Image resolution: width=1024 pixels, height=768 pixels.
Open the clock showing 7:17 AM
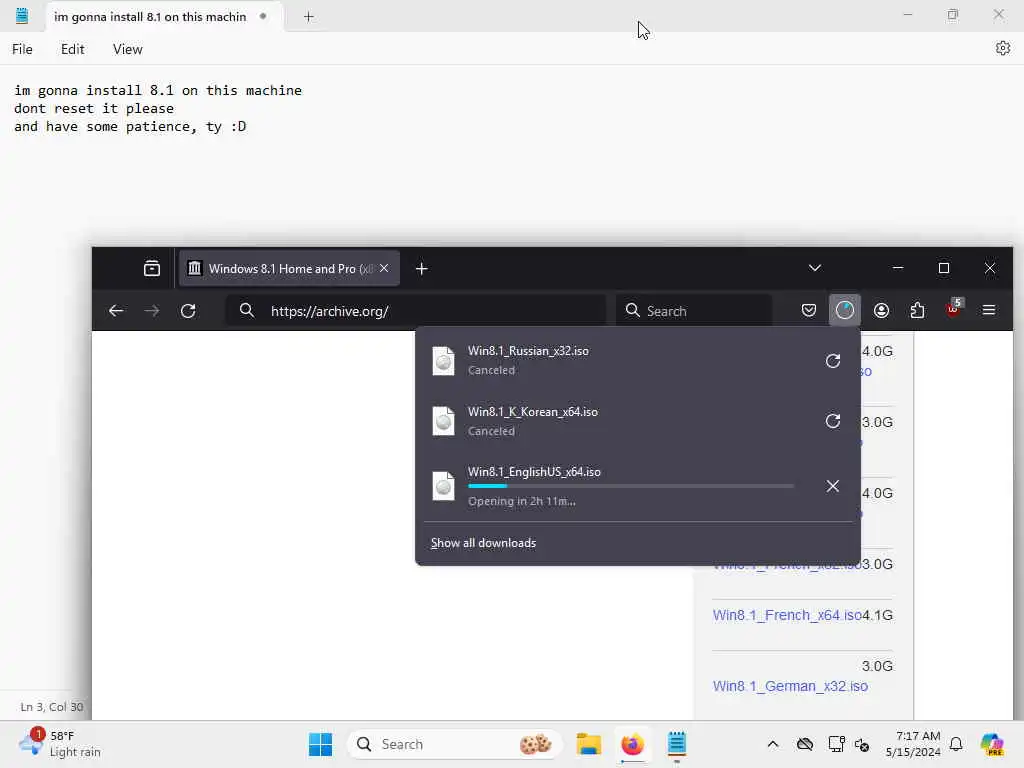913,744
